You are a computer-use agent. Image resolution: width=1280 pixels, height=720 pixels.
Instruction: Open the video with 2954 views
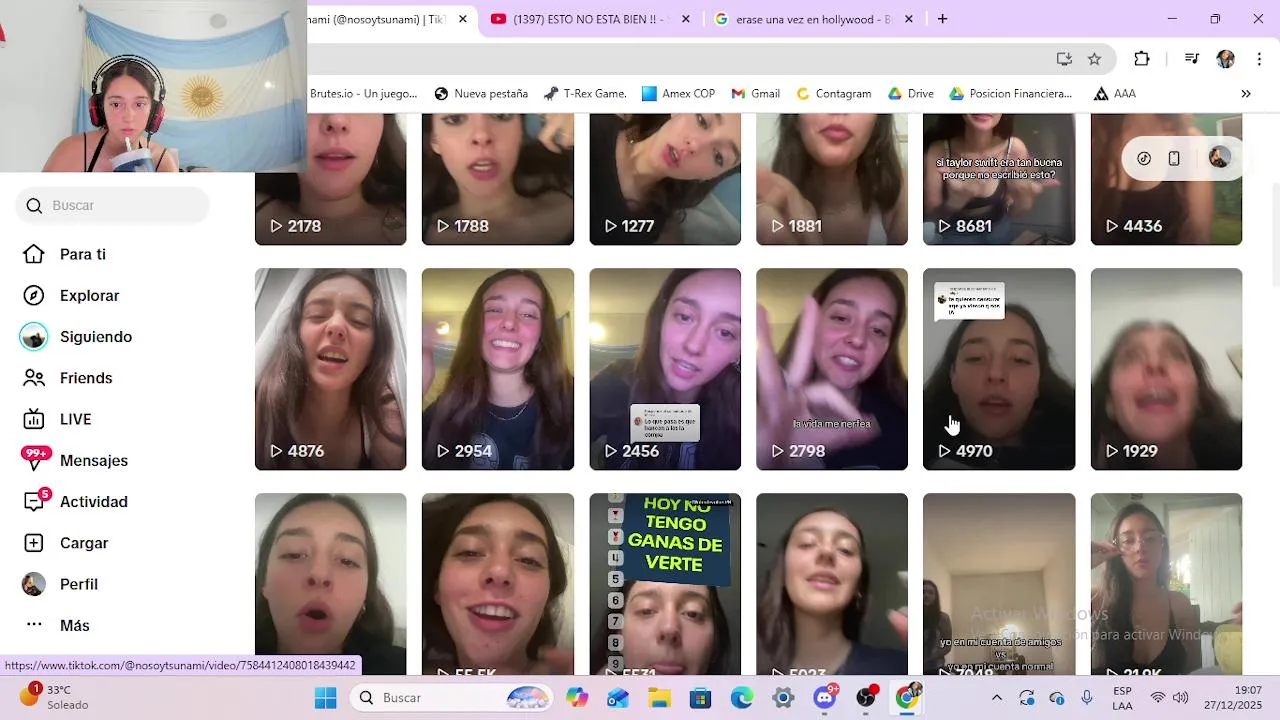pyautogui.click(x=498, y=369)
